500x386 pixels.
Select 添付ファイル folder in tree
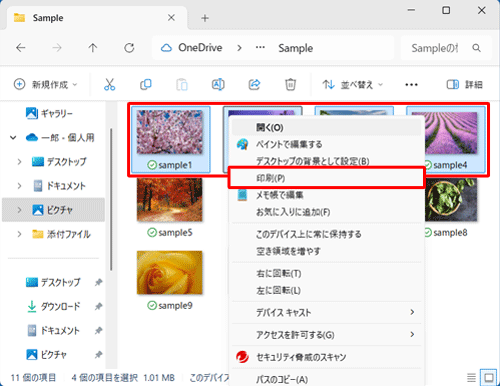tap(61, 234)
